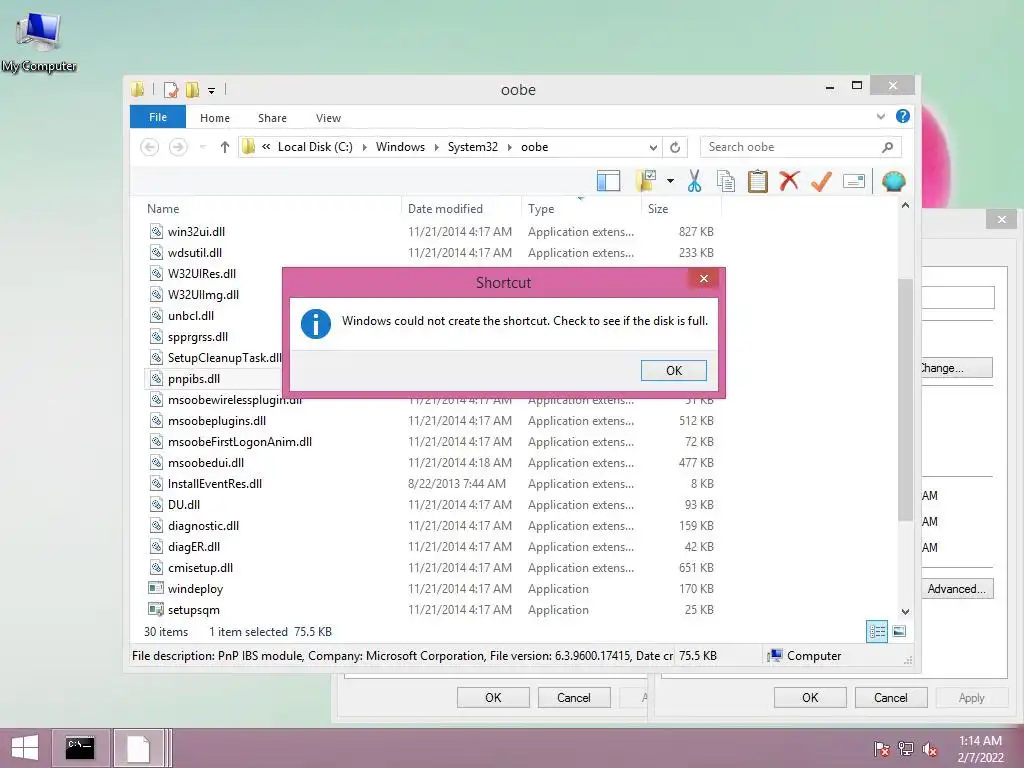Image resolution: width=1024 pixels, height=768 pixels.
Task: Close the Shortcut error dialog
Action: tap(703, 278)
